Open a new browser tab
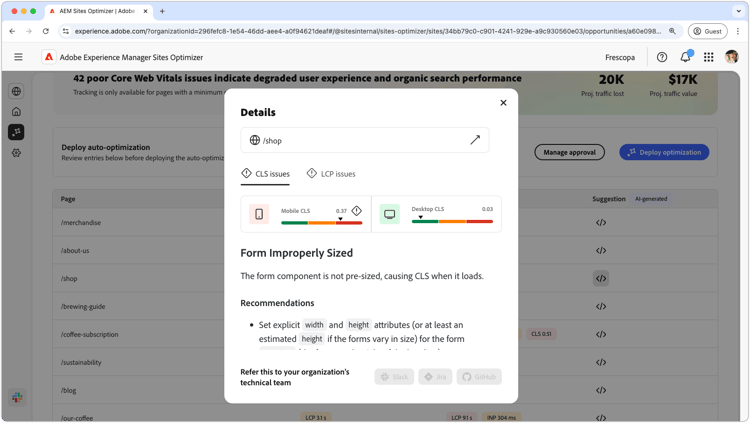 (162, 11)
